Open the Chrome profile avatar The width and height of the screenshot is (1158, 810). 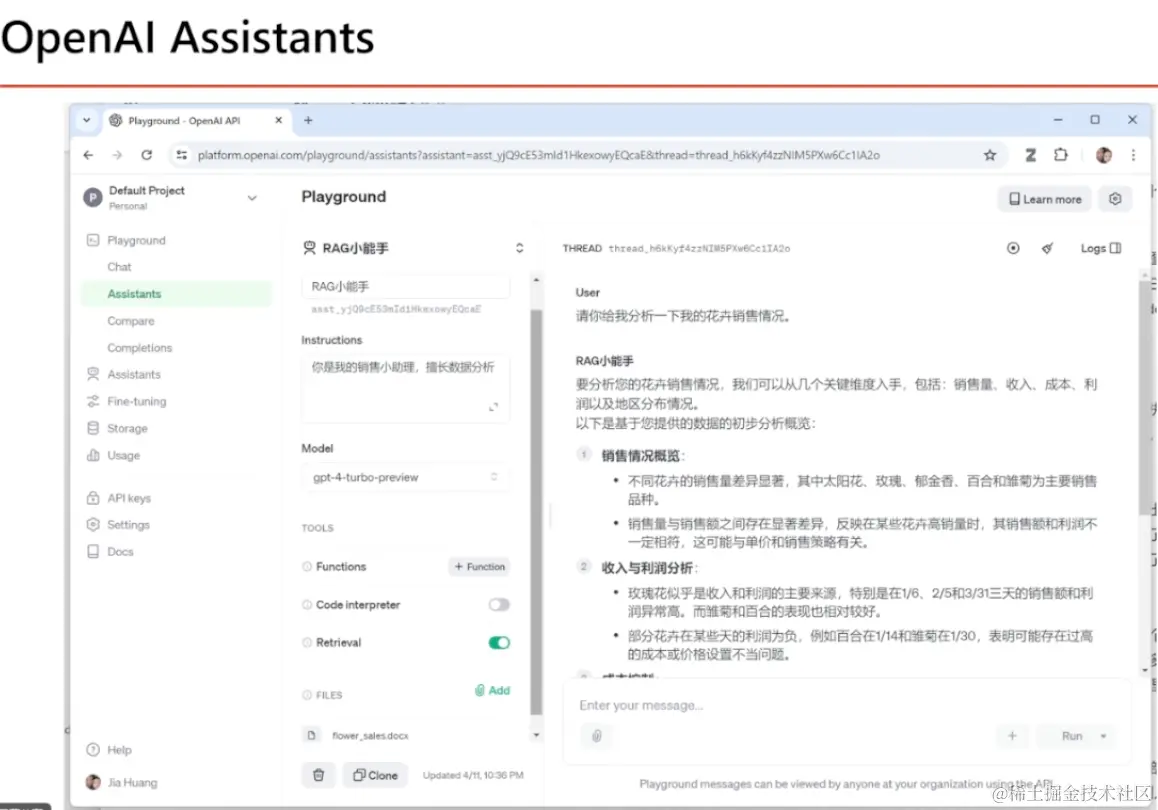[1103, 155]
